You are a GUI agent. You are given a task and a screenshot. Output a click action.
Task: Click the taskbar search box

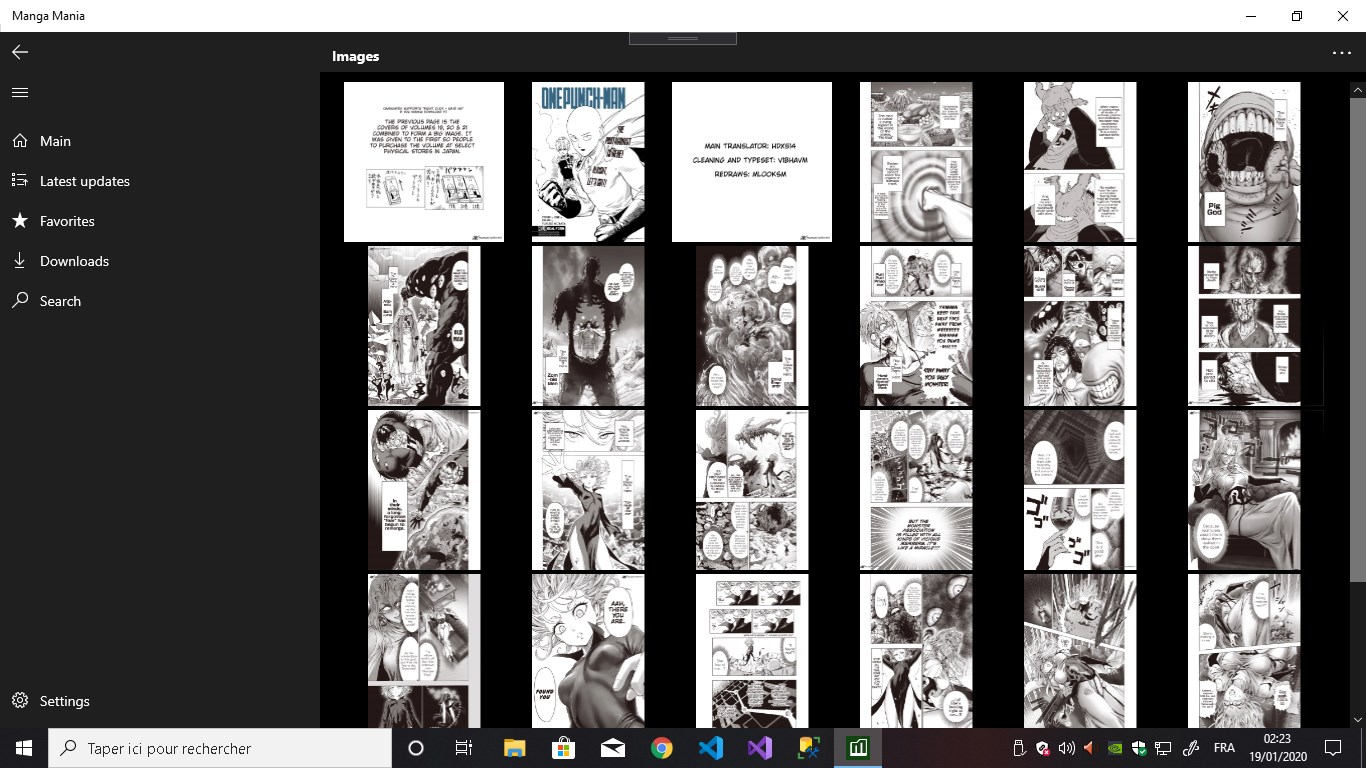tap(220, 748)
